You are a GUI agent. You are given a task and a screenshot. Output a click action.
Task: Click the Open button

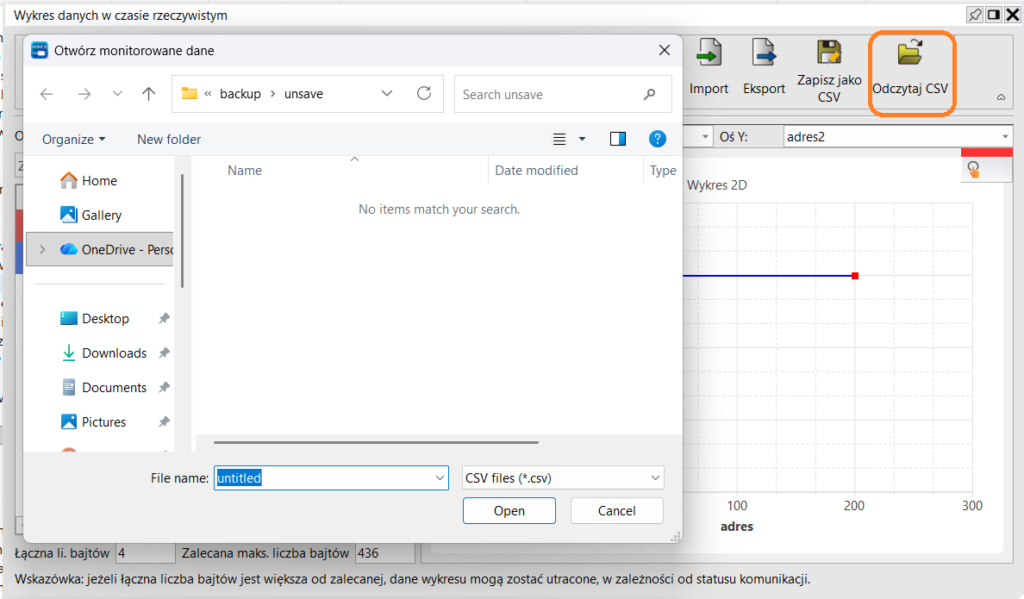click(509, 510)
